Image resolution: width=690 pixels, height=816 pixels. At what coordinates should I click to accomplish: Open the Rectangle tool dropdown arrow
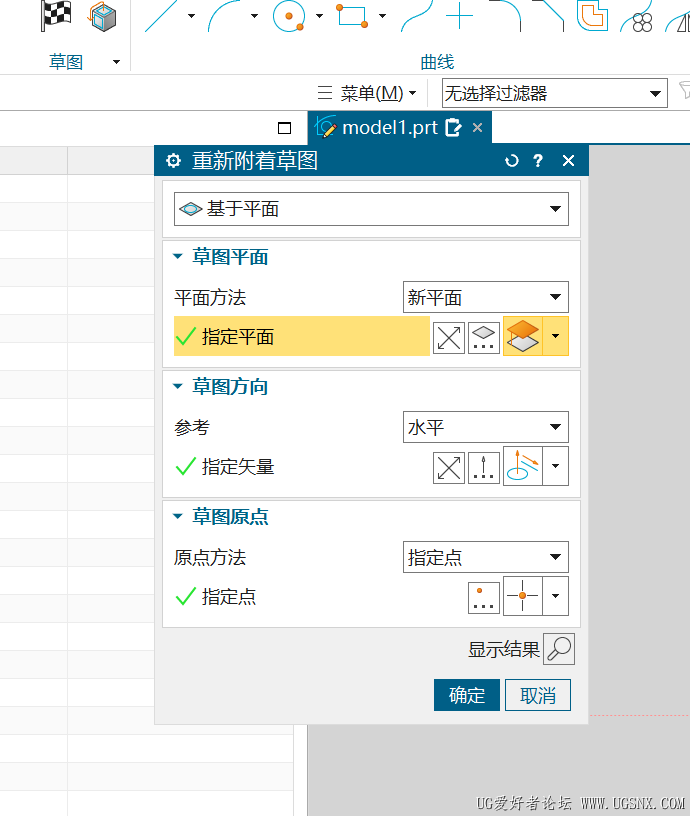(x=382, y=16)
